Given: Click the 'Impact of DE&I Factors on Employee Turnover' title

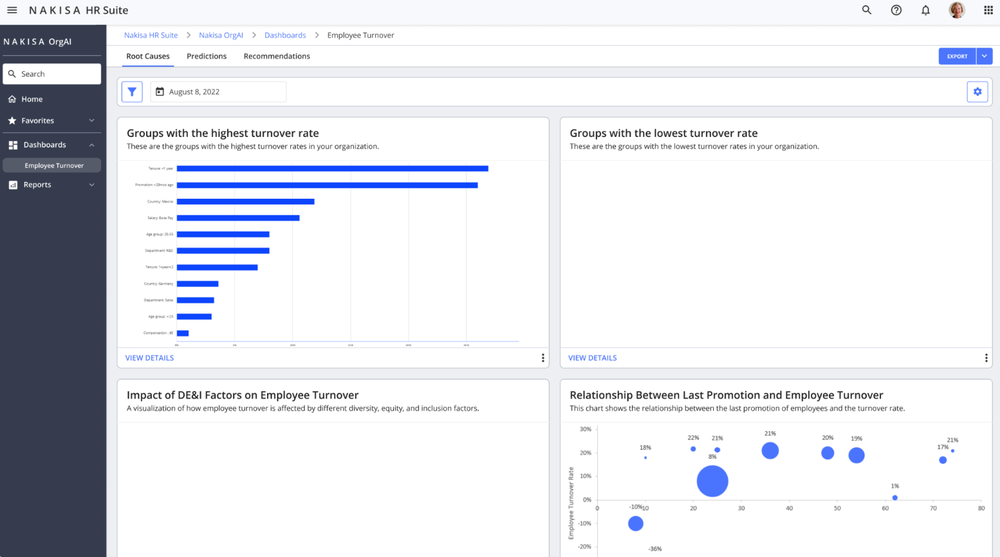Looking at the screenshot, I should pos(242,396).
